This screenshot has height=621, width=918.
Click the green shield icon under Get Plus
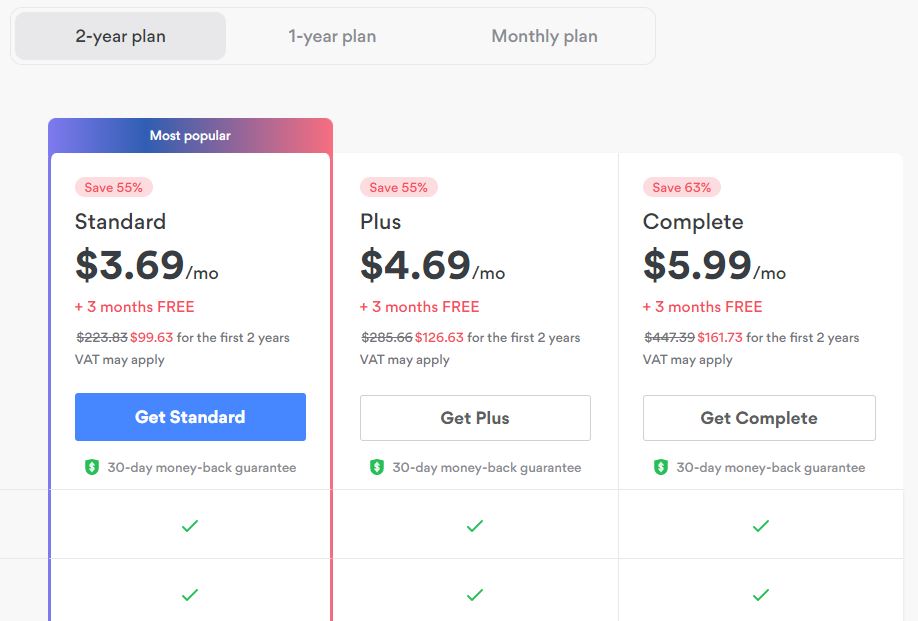pos(376,467)
